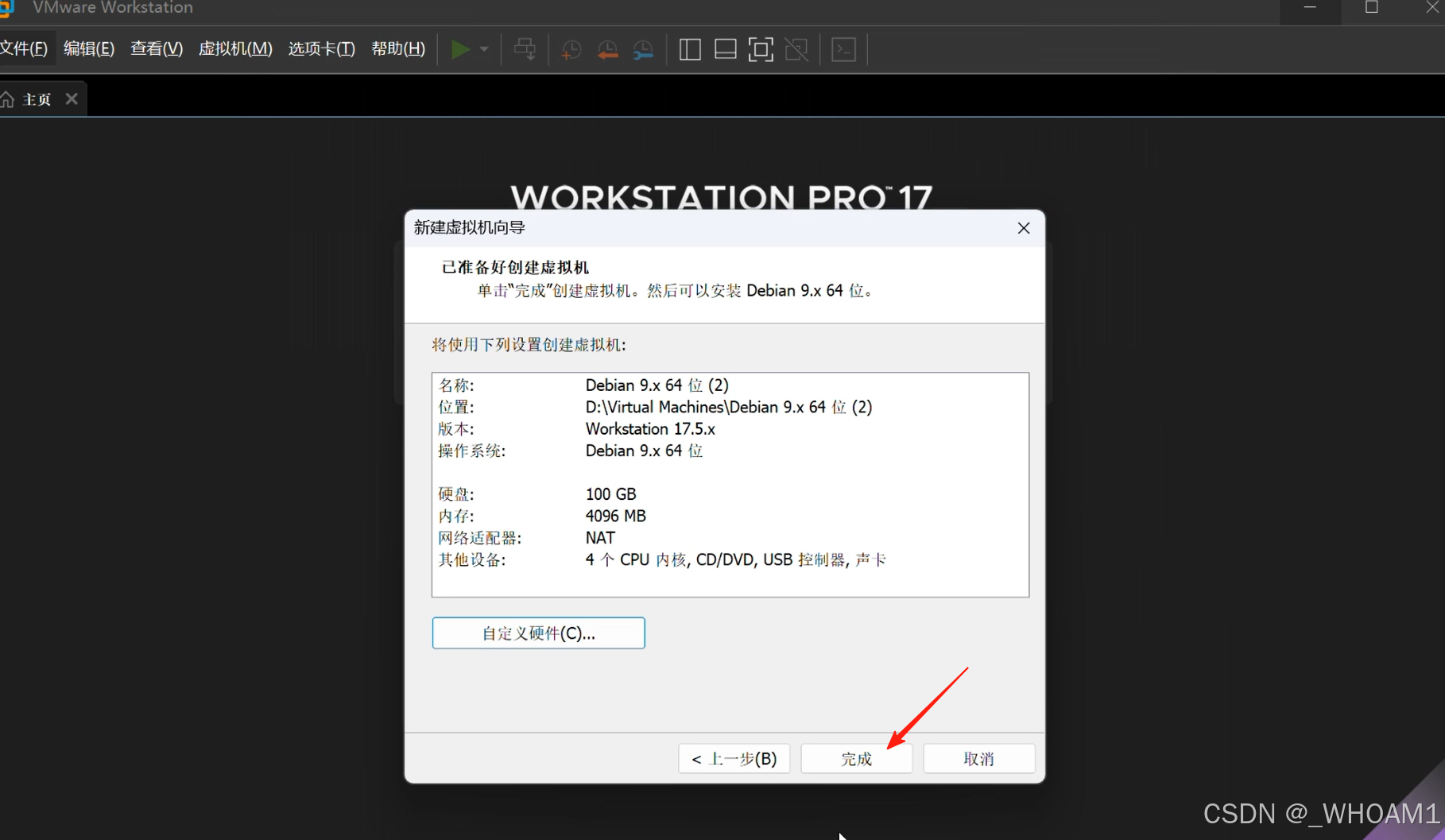
Task: Click the 网络适配器 value NAT
Action: click(x=600, y=538)
